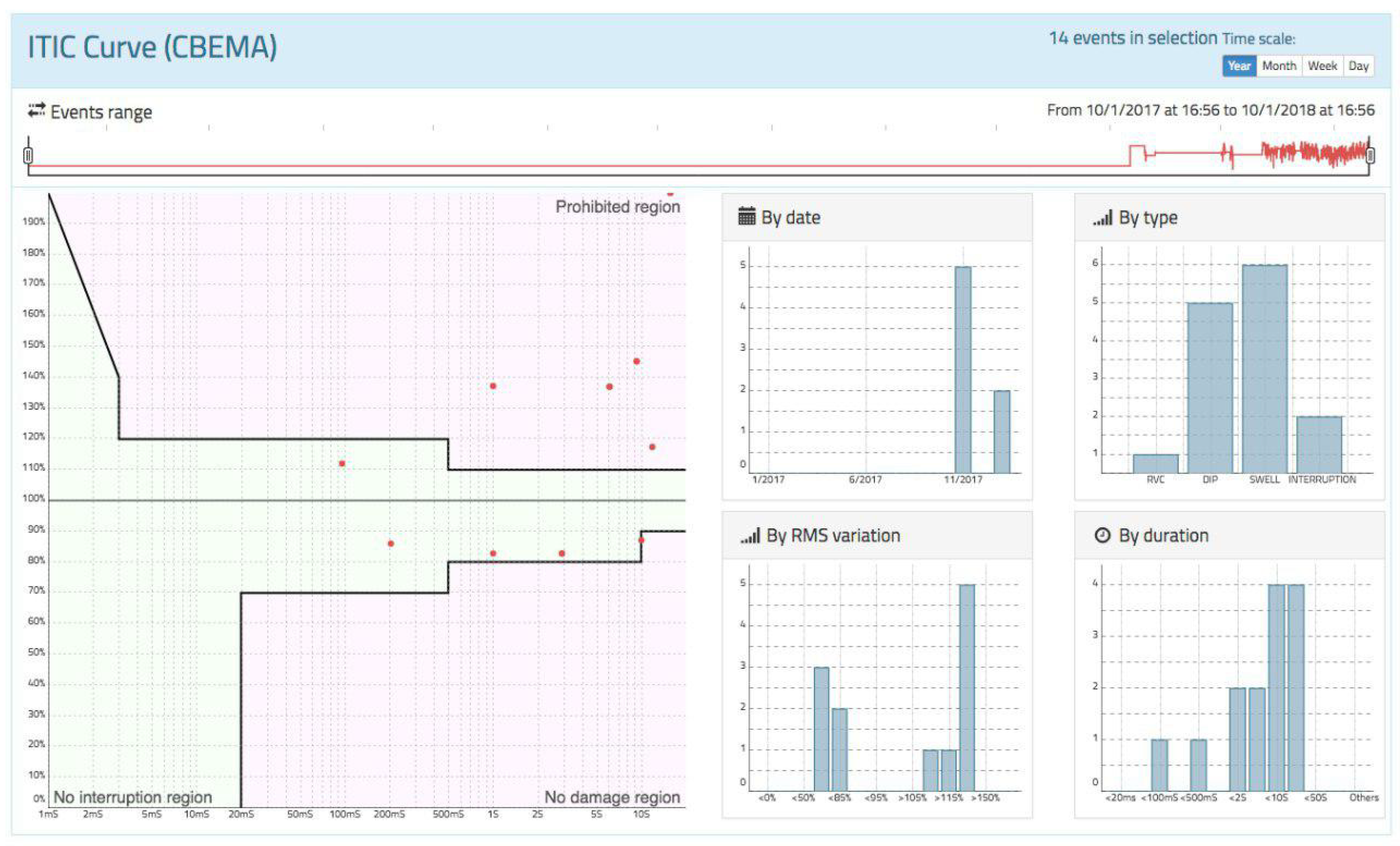
Task: Click the <100mS bar in By duration chart
Action: [1159, 765]
